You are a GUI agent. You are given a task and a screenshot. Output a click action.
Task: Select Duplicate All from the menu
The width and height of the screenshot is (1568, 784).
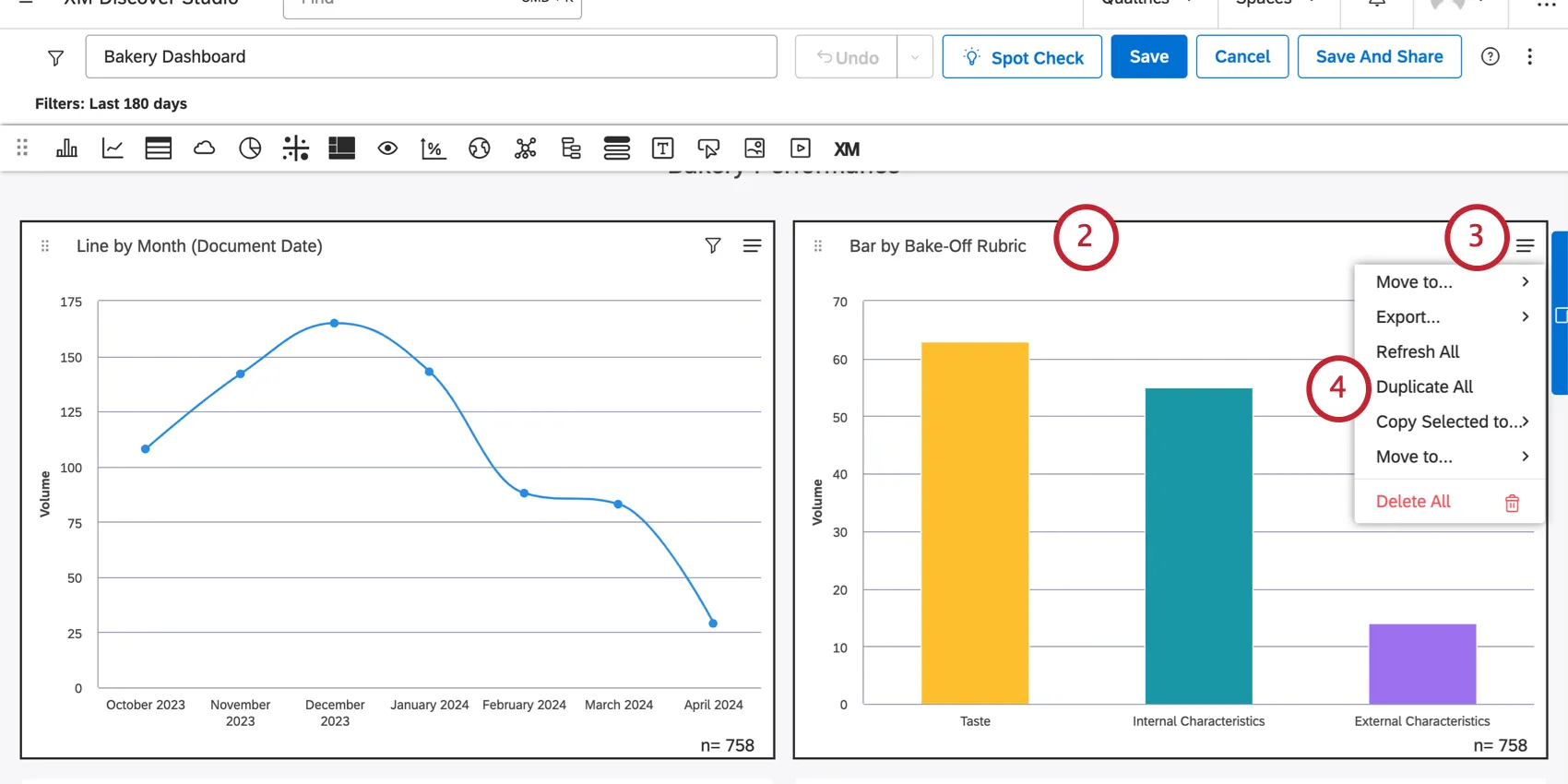pyautogui.click(x=1424, y=386)
